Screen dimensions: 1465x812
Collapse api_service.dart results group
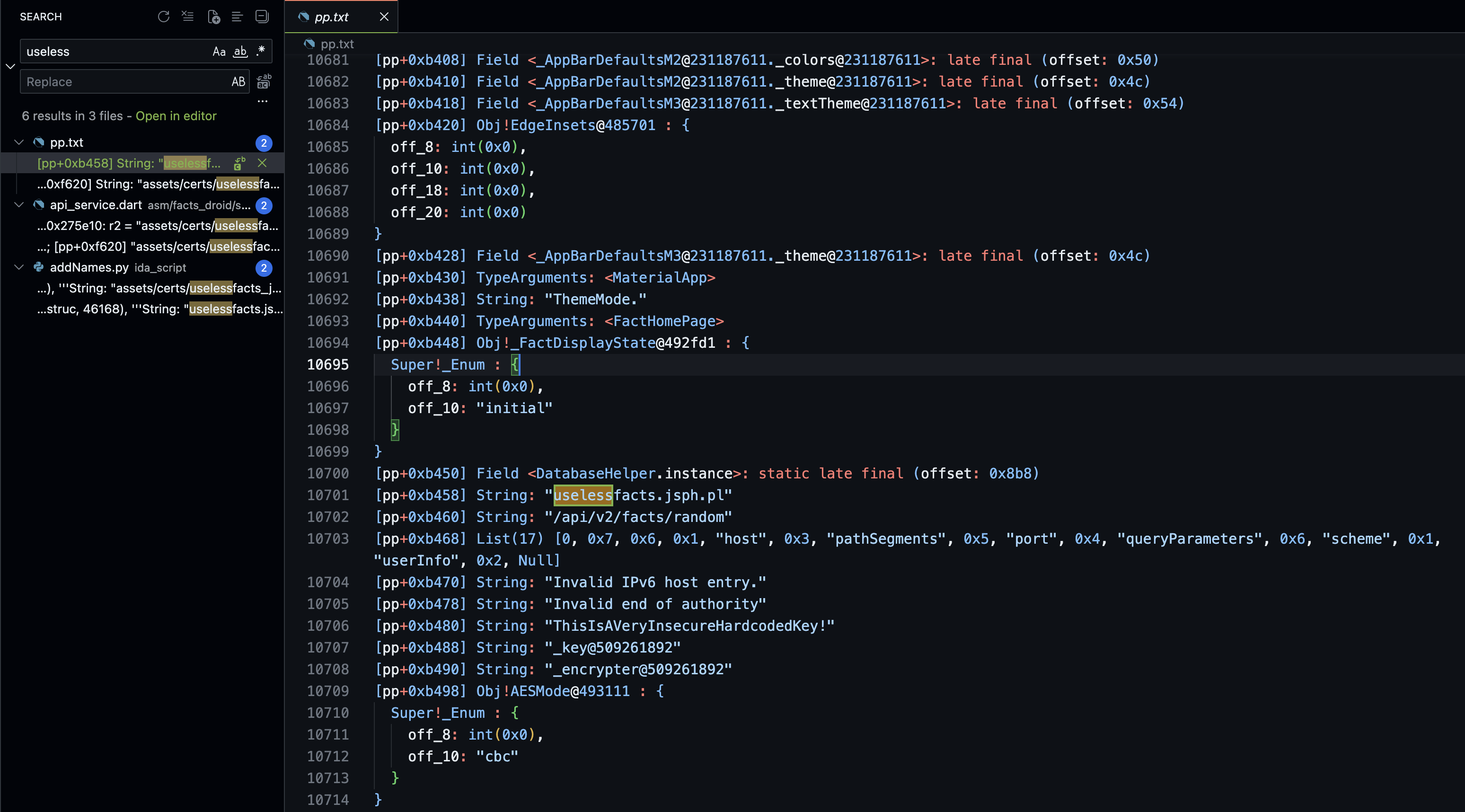tap(19, 205)
